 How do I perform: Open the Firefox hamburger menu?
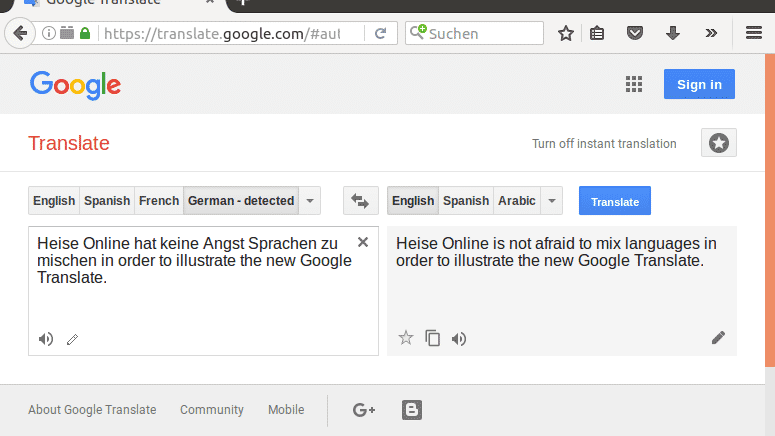[x=754, y=33]
